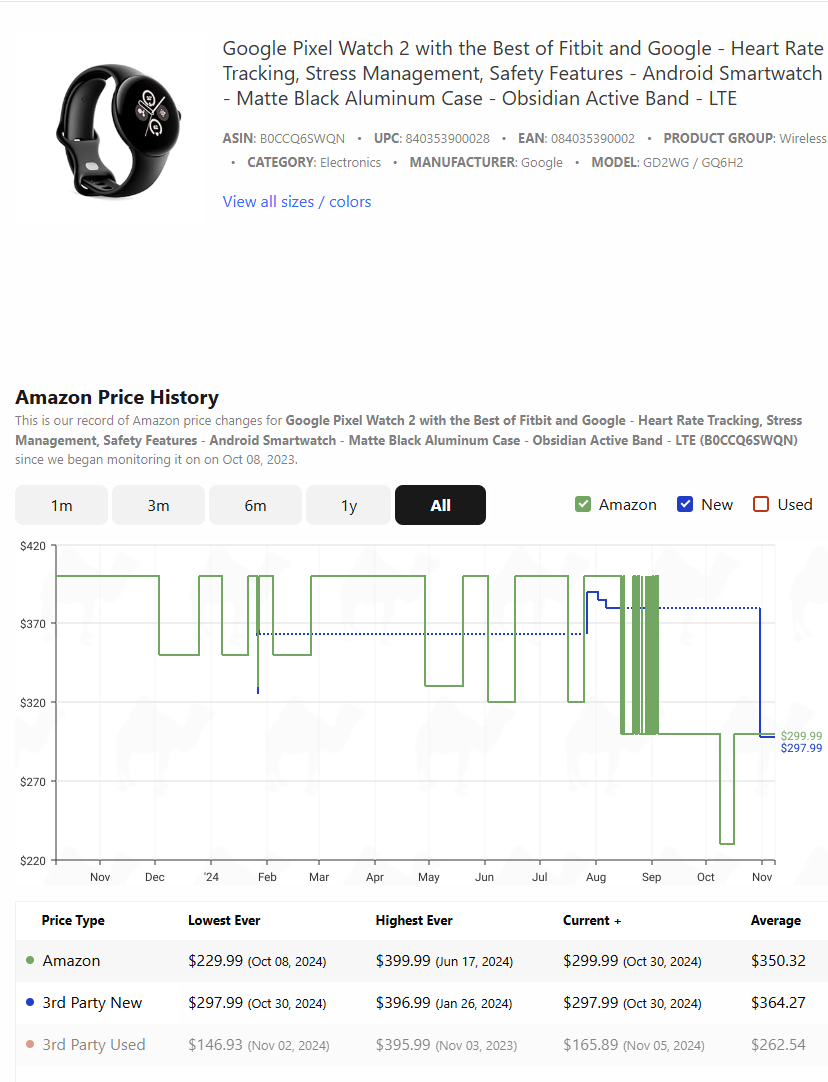828x1082 pixels.
Task: Click the Amazon Price History heading
Action: [117, 397]
